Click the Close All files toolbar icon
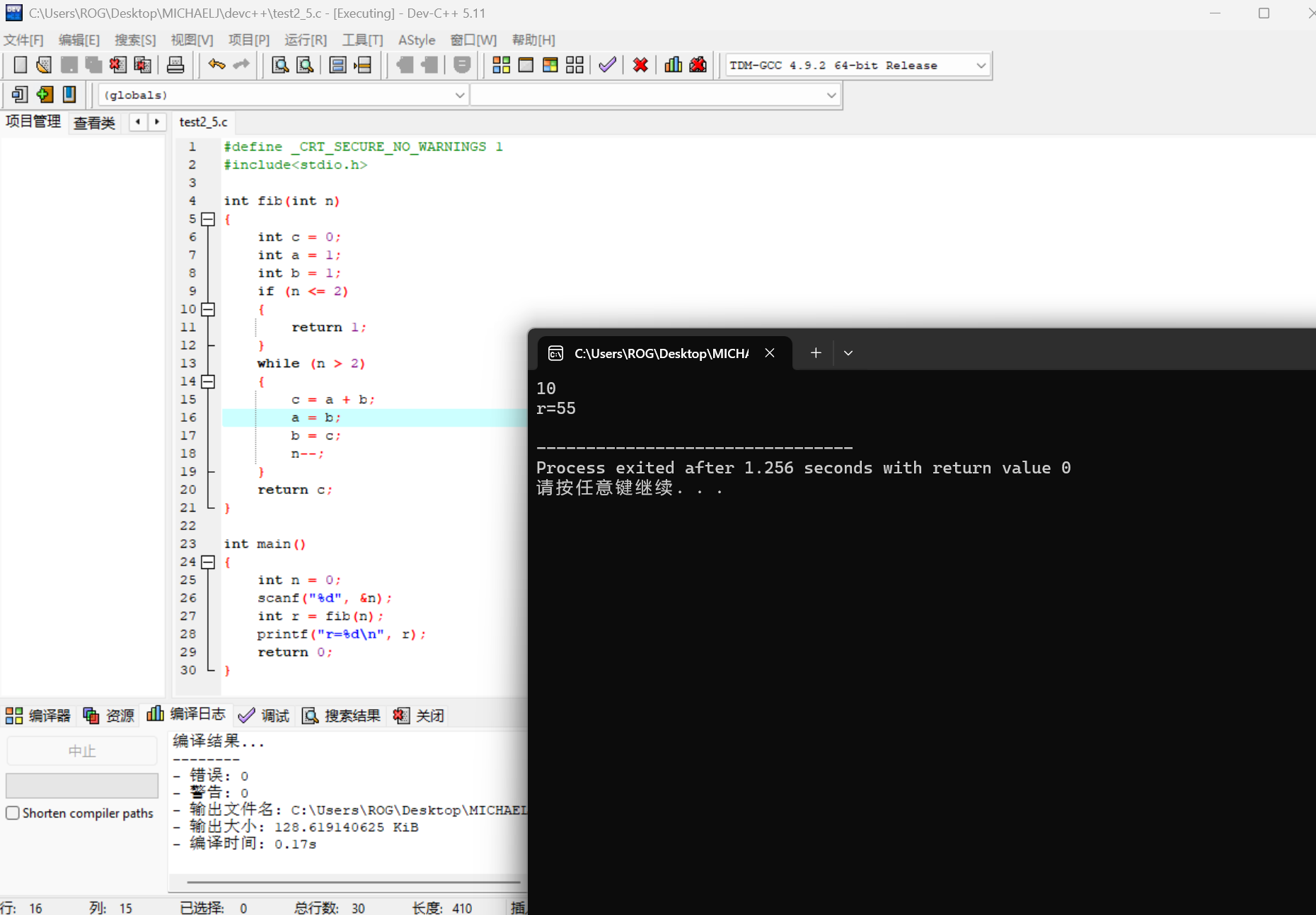The width and height of the screenshot is (1316, 915). tap(143, 65)
